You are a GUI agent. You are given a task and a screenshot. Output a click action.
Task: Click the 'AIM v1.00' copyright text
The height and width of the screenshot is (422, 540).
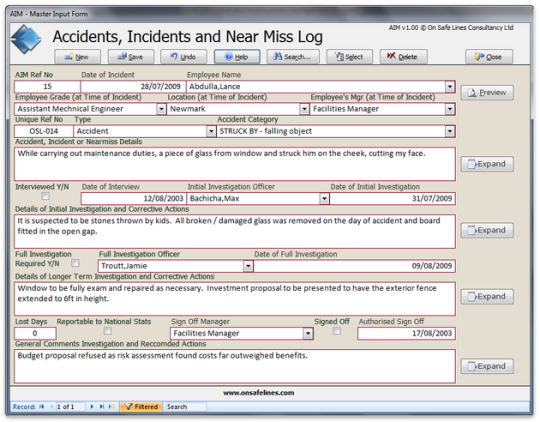pyautogui.click(x=451, y=28)
